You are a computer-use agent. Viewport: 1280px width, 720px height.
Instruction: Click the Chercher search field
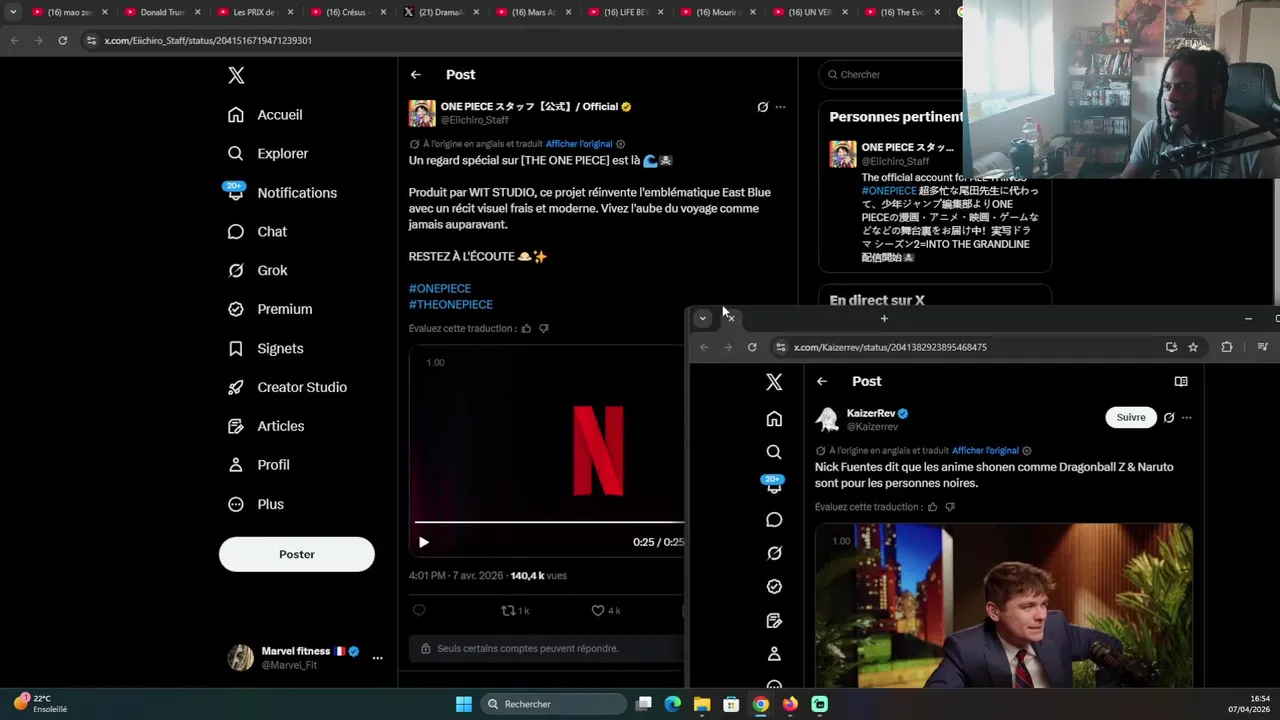tap(890, 74)
